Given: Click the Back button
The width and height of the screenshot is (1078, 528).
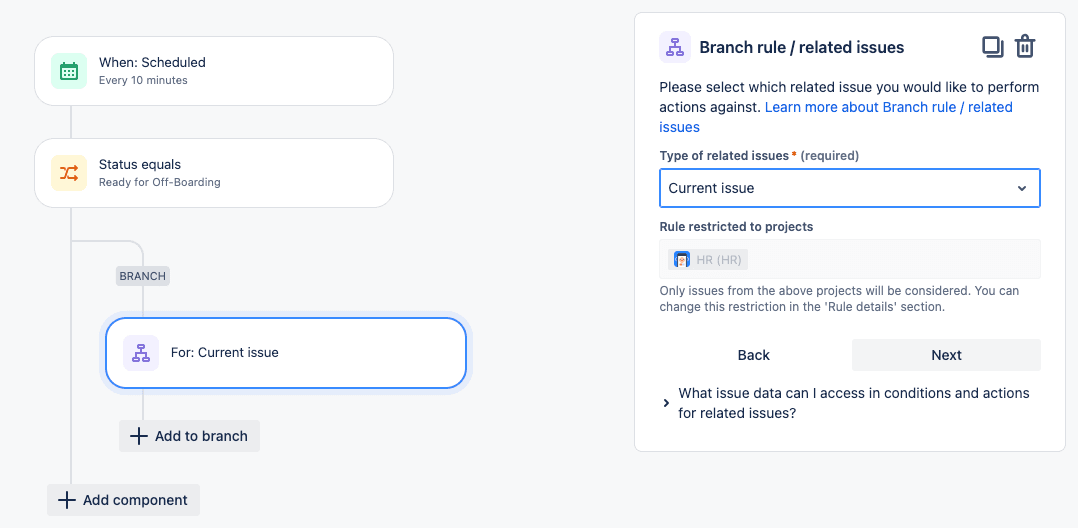Looking at the screenshot, I should coord(754,355).
